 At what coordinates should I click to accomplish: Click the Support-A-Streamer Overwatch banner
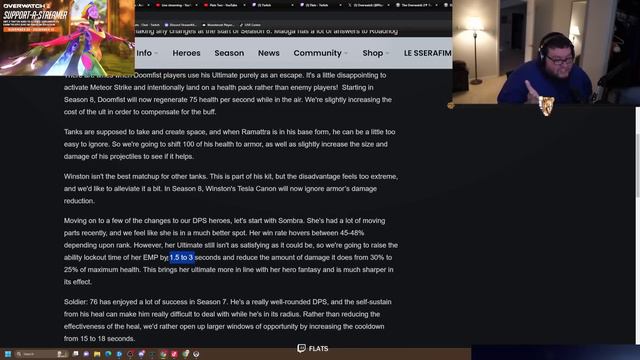click(x=67, y=38)
